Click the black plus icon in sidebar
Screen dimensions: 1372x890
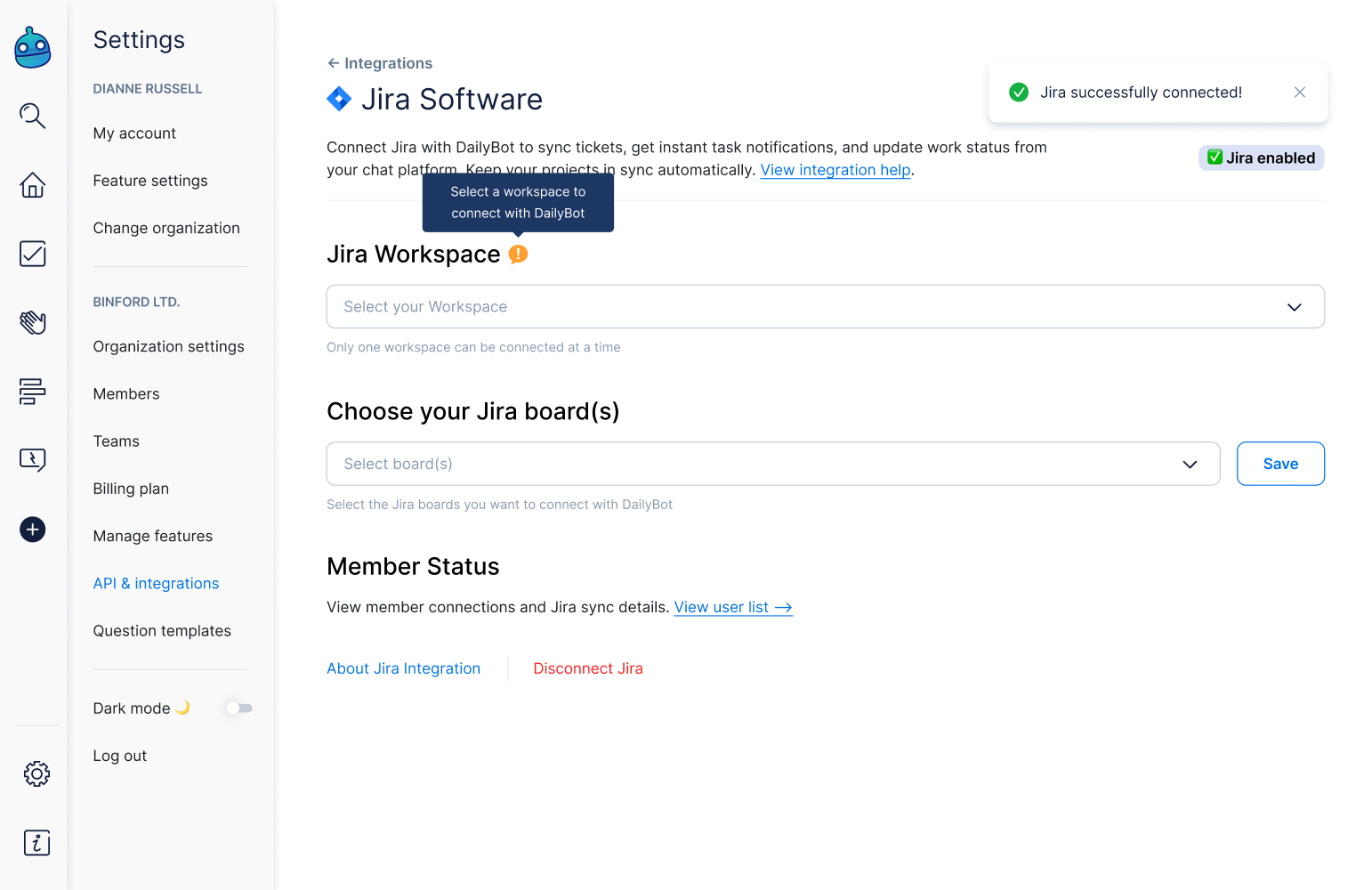point(33,530)
